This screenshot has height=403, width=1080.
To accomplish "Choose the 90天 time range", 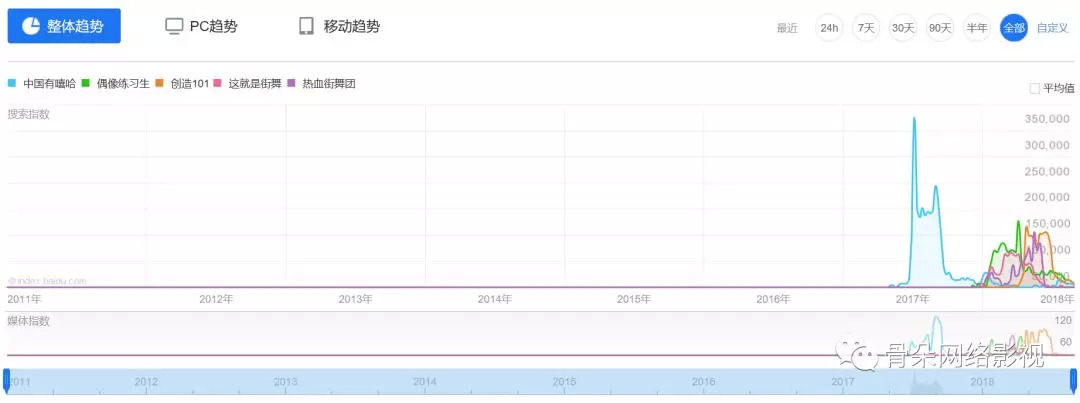I will pyautogui.click(x=939, y=28).
